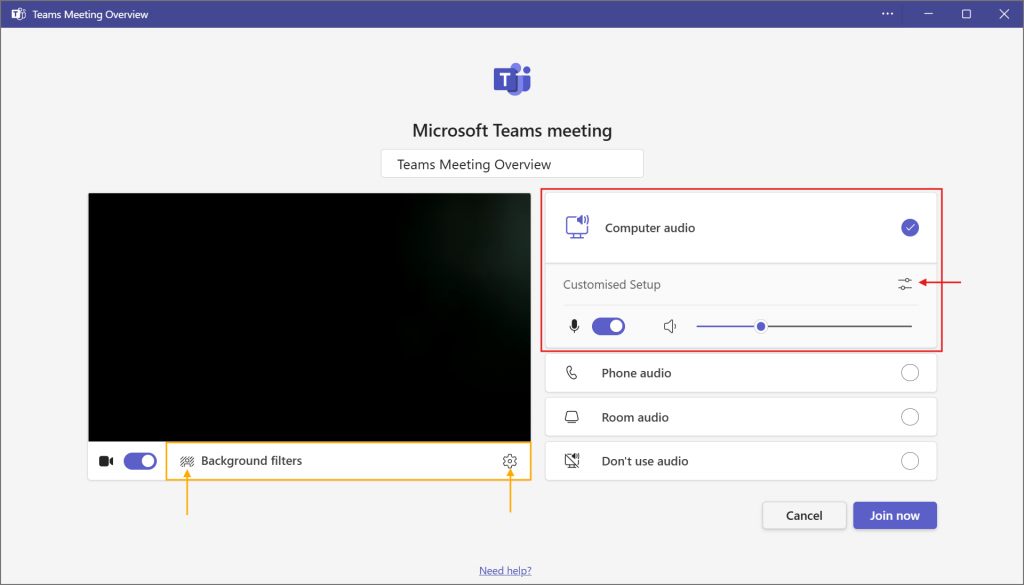Click the microphone icon
The height and width of the screenshot is (585, 1024).
(x=574, y=326)
